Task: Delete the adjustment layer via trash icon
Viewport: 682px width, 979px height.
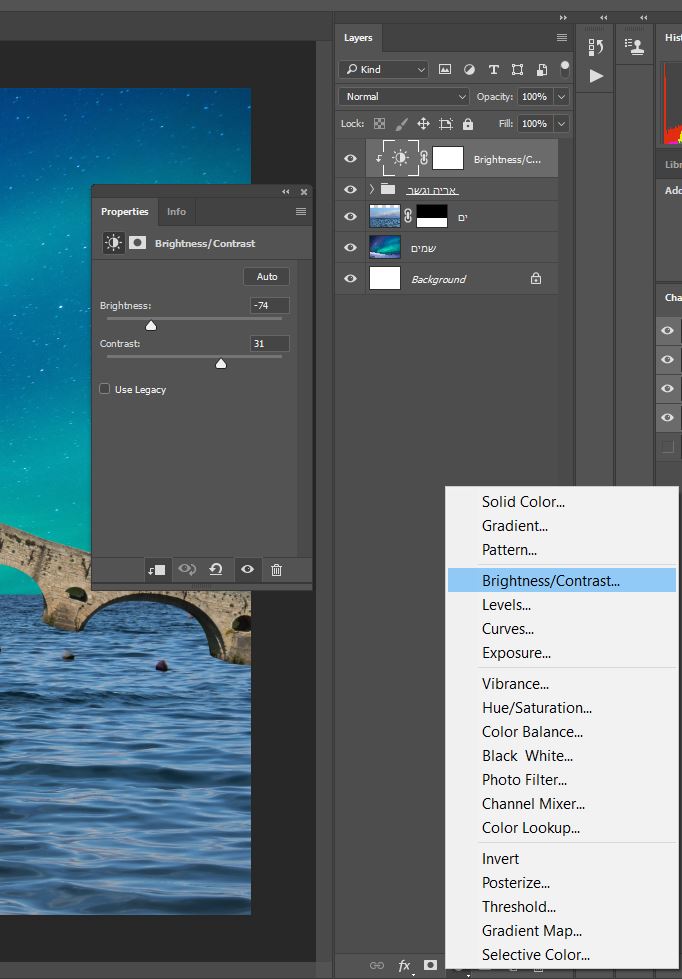Action: [x=277, y=570]
